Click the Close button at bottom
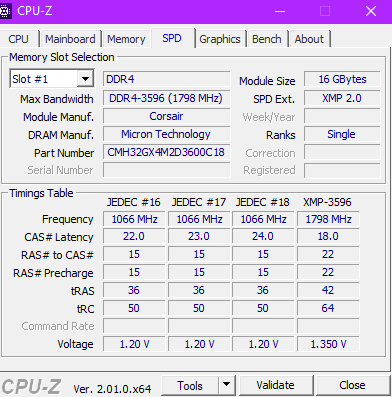This screenshot has width=392, height=397. [352, 385]
